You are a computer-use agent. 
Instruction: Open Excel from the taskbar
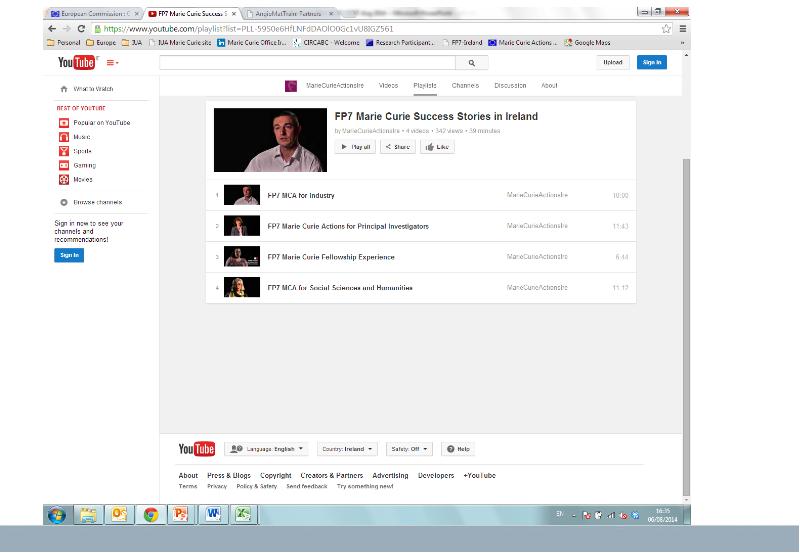point(243,515)
